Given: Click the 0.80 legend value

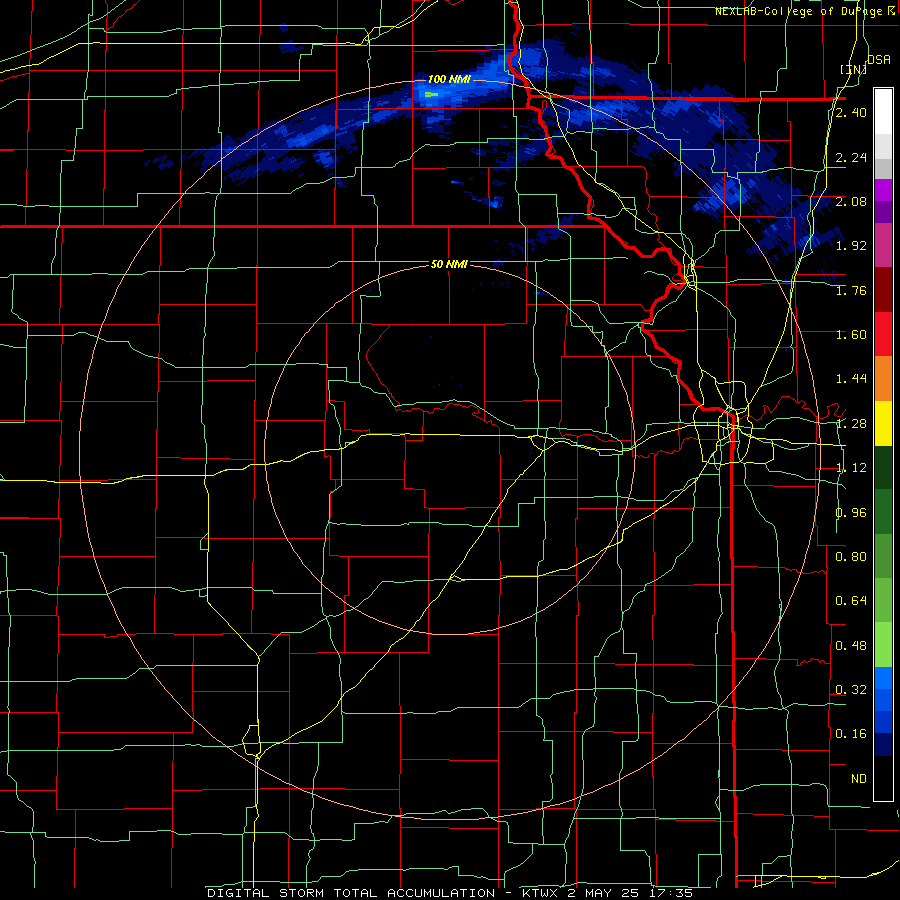Looking at the screenshot, I should click(x=851, y=557).
